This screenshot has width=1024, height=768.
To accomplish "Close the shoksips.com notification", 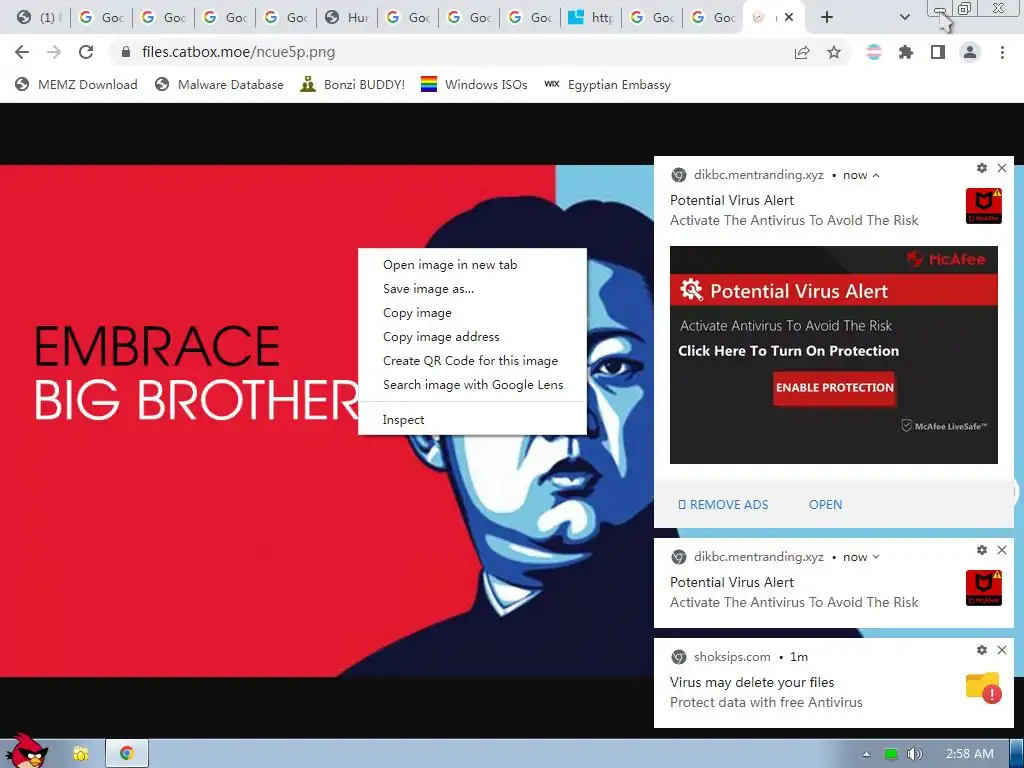I will point(1002,650).
